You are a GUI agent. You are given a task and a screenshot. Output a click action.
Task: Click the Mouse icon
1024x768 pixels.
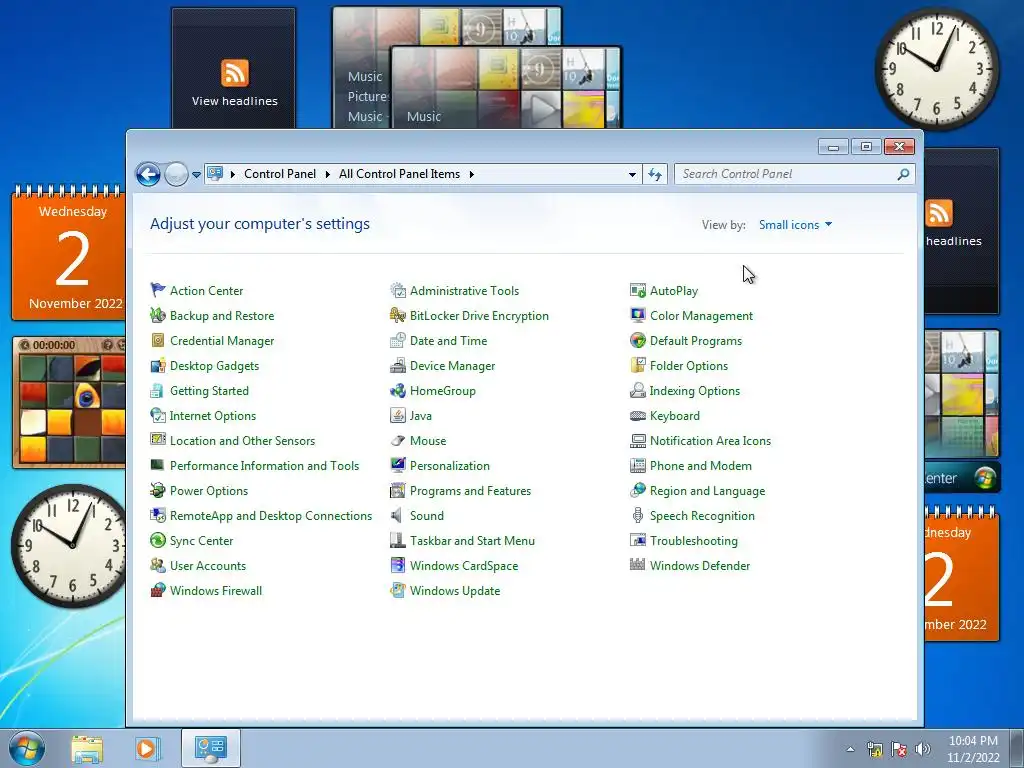(x=398, y=441)
